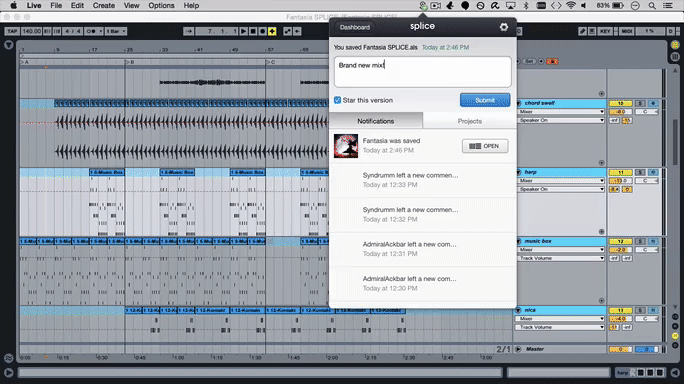Toggle track activator 12 on chord swell

[x=620, y=103]
